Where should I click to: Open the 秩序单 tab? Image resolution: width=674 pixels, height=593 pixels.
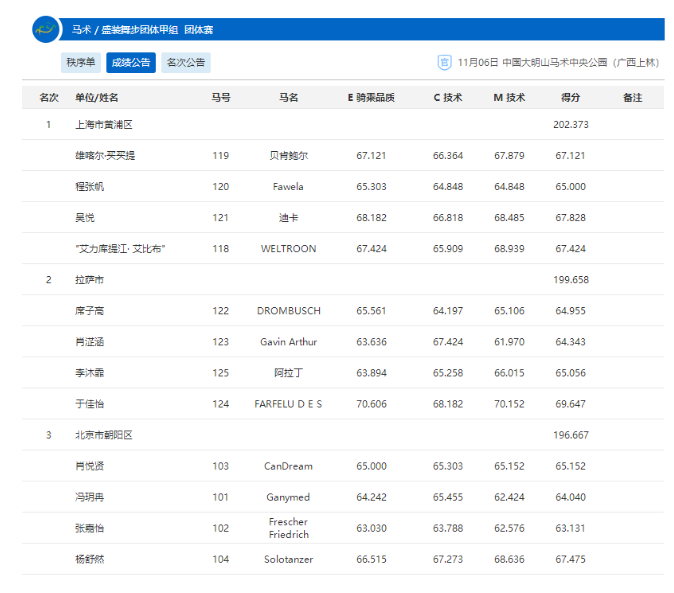[81, 63]
